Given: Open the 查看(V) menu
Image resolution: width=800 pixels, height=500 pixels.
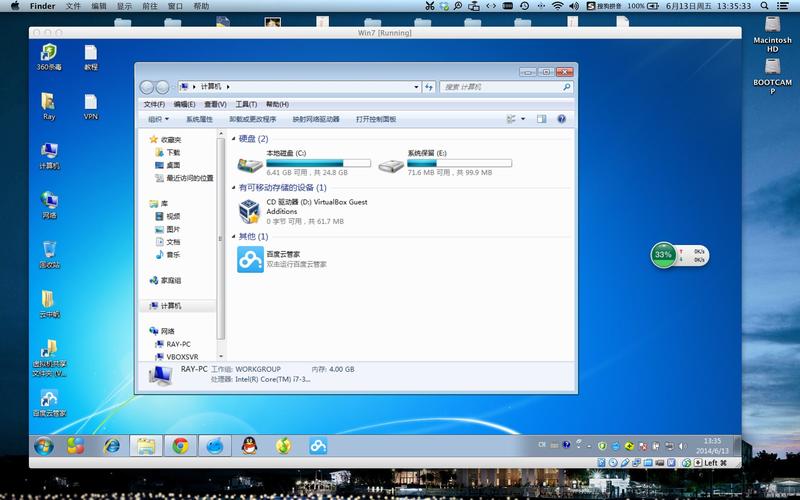Looking at the screenshot, I should (215, 104).
